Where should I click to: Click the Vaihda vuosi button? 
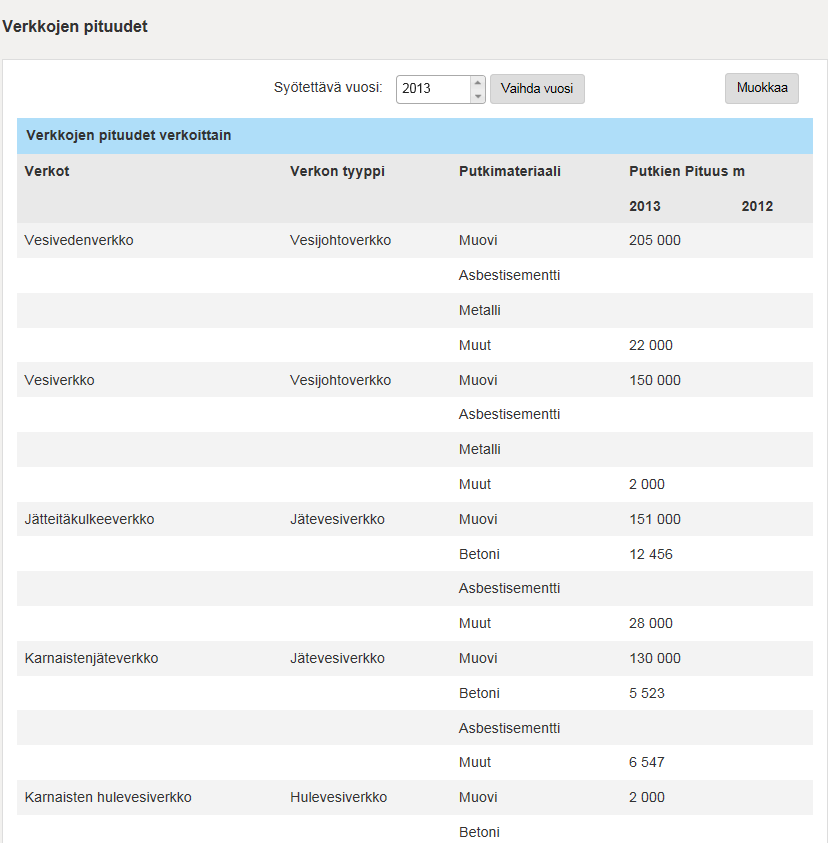click(x=537, y=89)
